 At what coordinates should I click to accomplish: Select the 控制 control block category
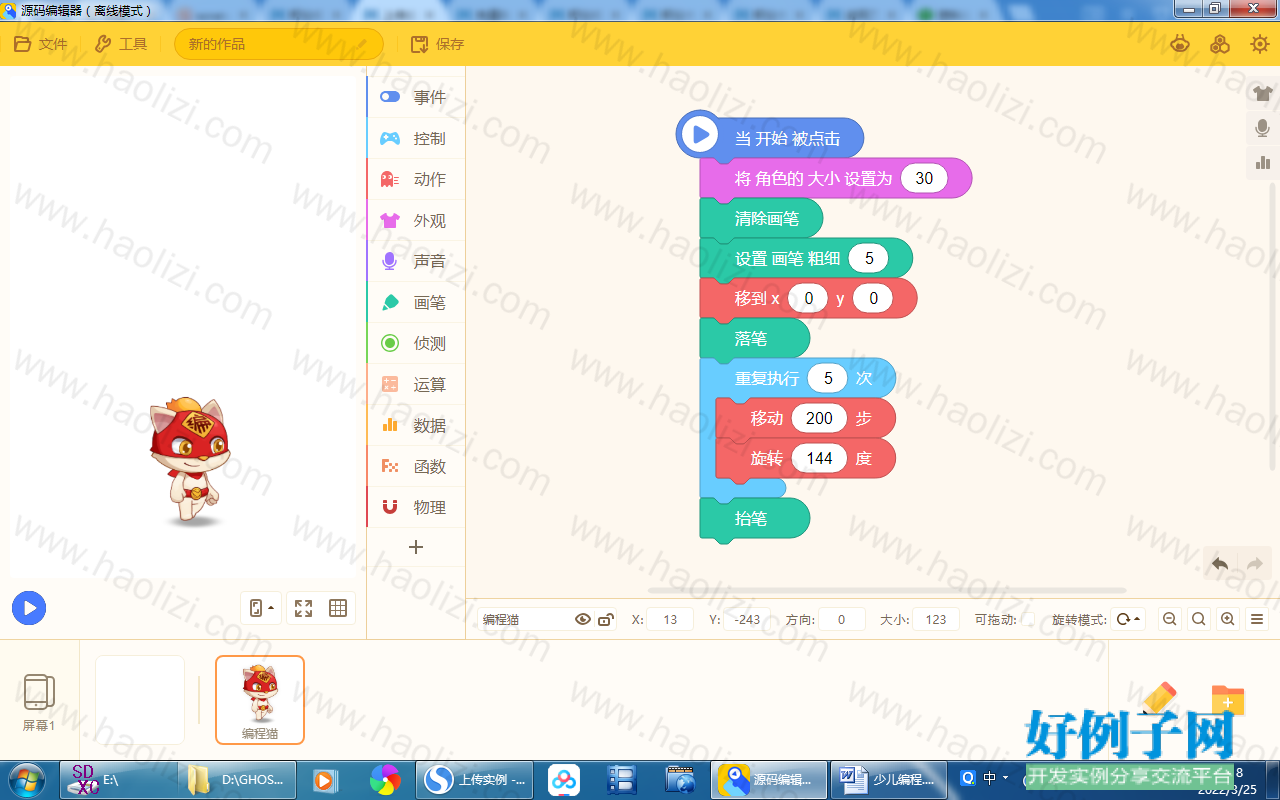[416, 138]
